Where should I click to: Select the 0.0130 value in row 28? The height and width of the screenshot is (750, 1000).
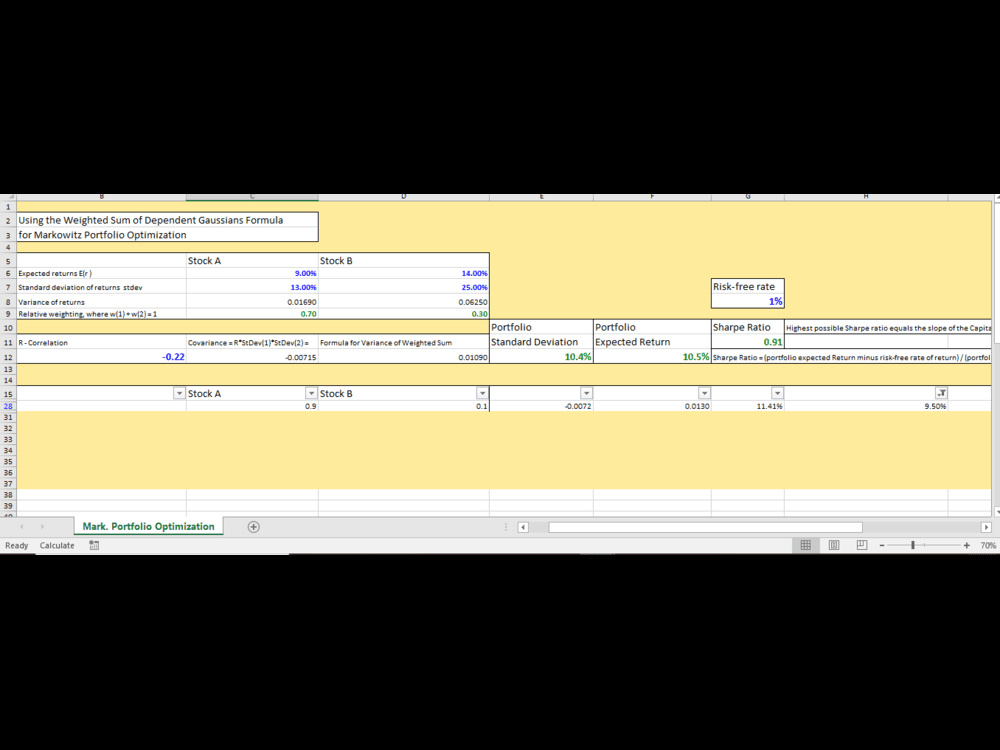click(x=652, y=406)
